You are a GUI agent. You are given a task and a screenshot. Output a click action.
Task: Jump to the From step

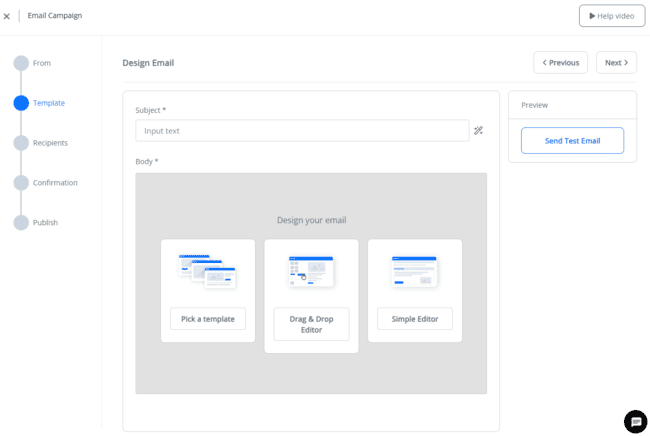click(42, 63)
